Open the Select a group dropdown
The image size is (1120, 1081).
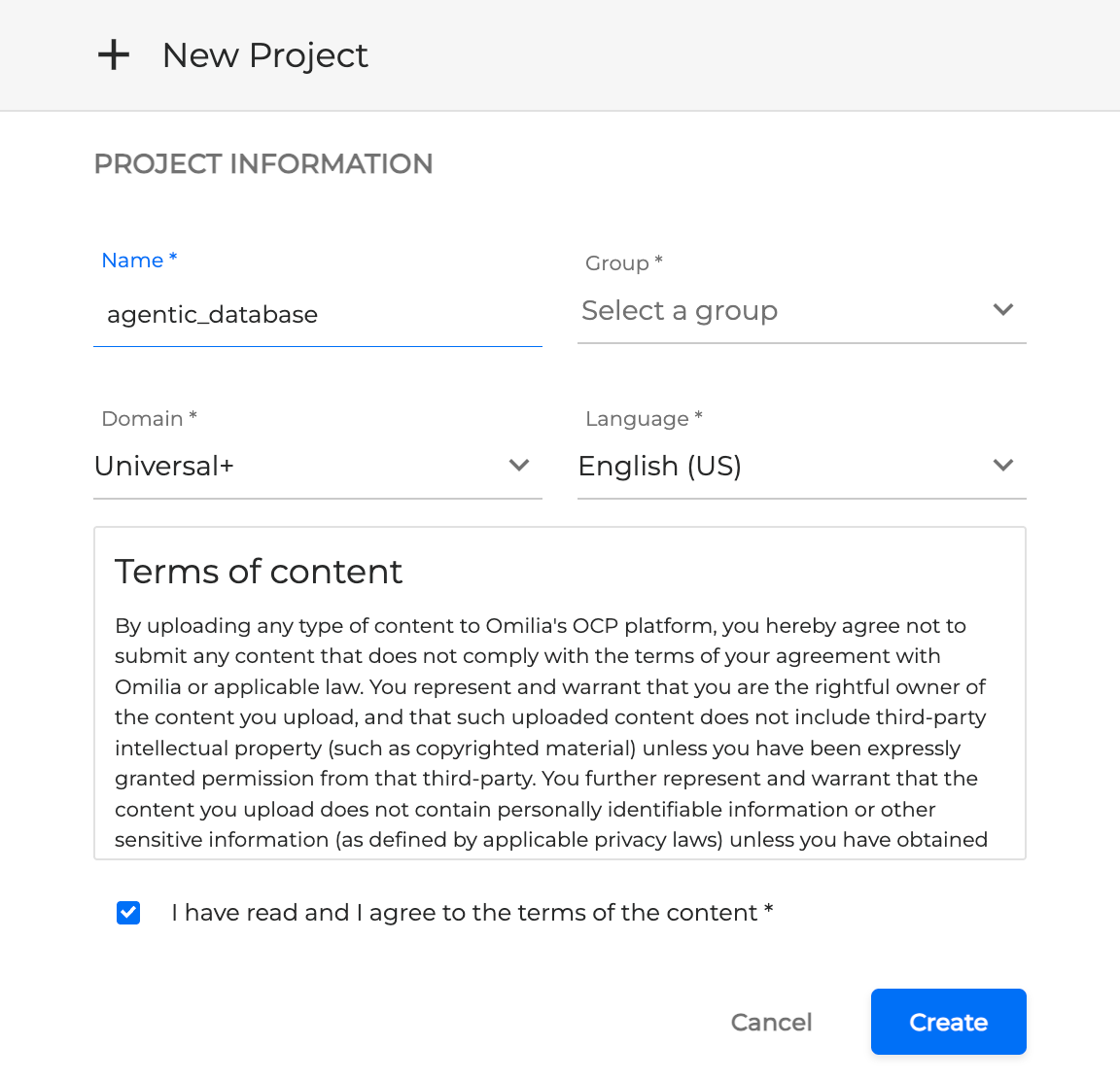(778, 311)
